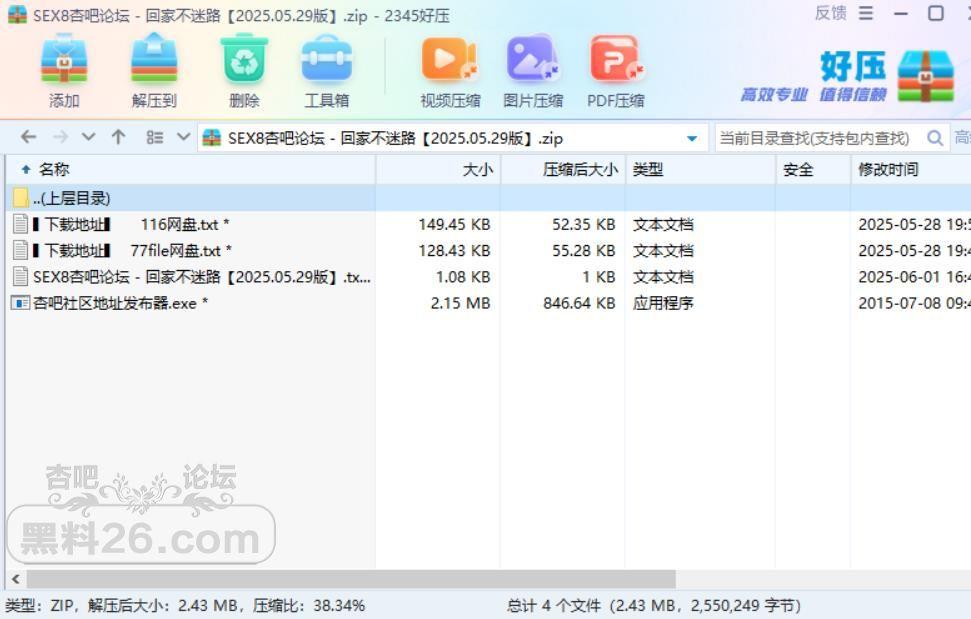971x619 pixels.
Task: Sort by 压缩后大小 column header
Action: coord(562,169)
